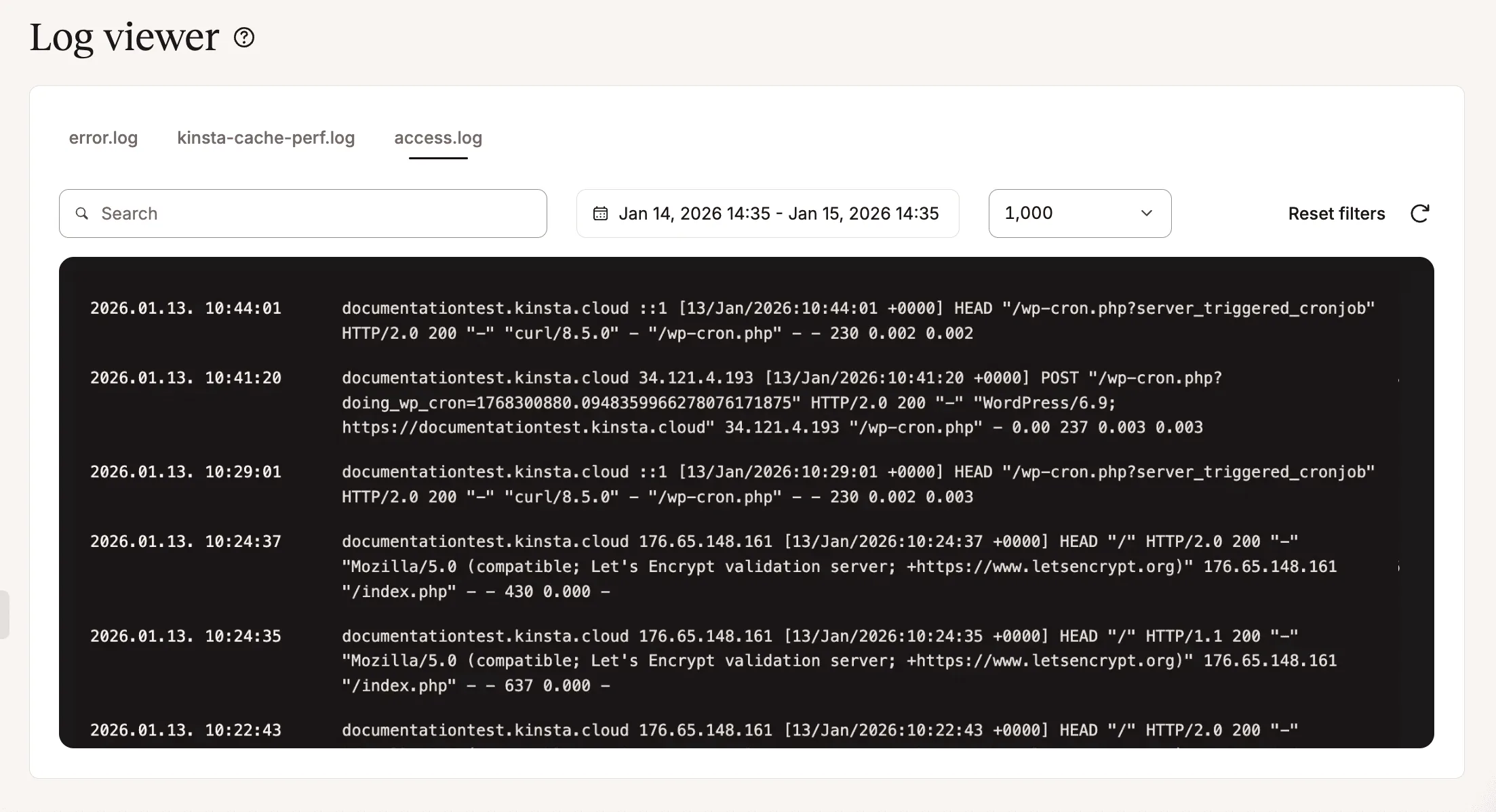1496x812 pixels.
Task: Click the Log viewer page heading
Action: click(125, 38)
